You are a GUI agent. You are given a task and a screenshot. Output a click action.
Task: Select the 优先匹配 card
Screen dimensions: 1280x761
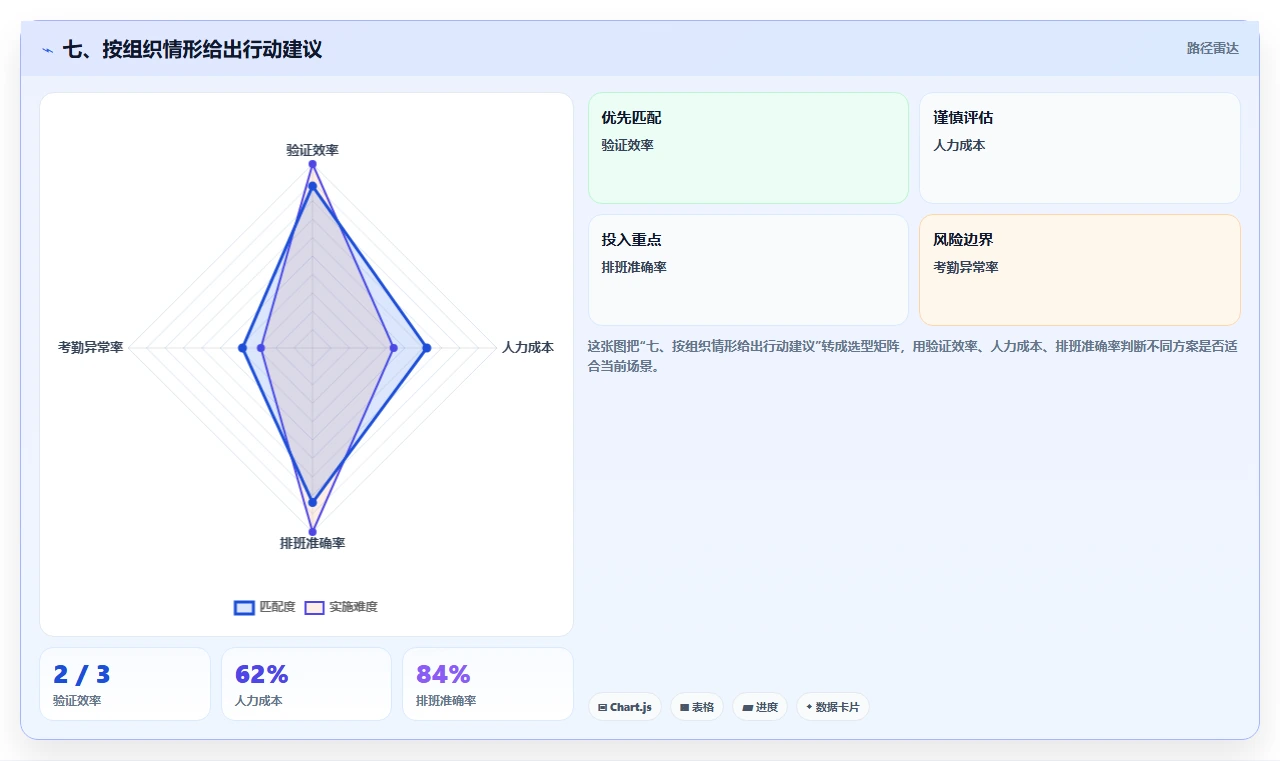748,148
